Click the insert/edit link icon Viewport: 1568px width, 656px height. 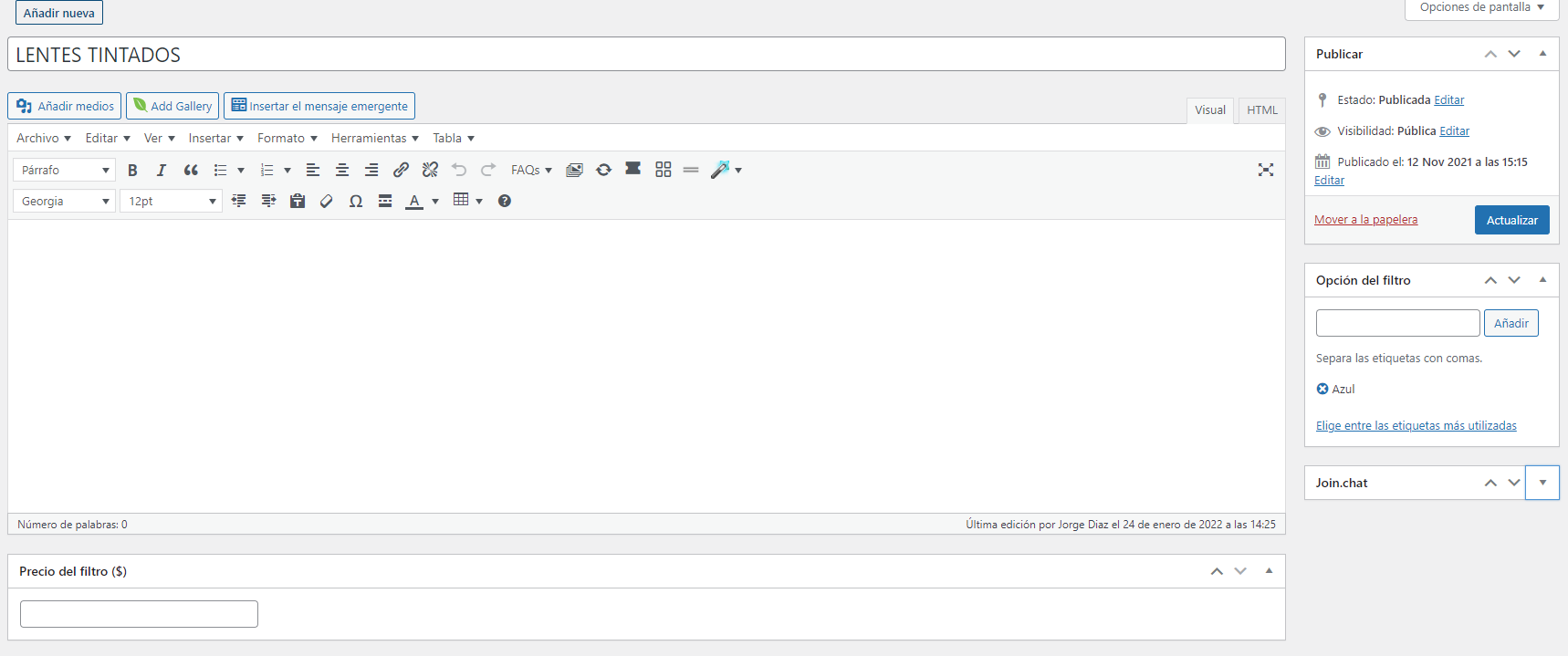tap(401, 170)
